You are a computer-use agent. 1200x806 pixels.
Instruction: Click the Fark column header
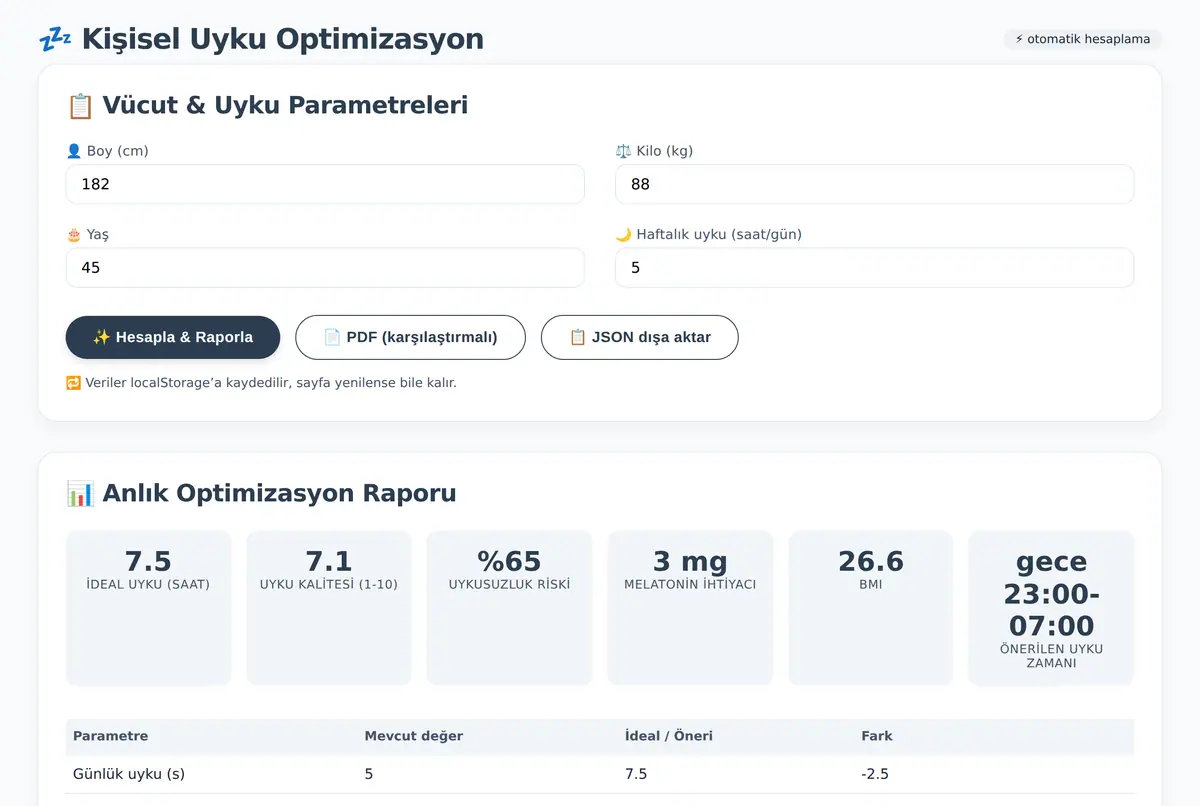877,736
